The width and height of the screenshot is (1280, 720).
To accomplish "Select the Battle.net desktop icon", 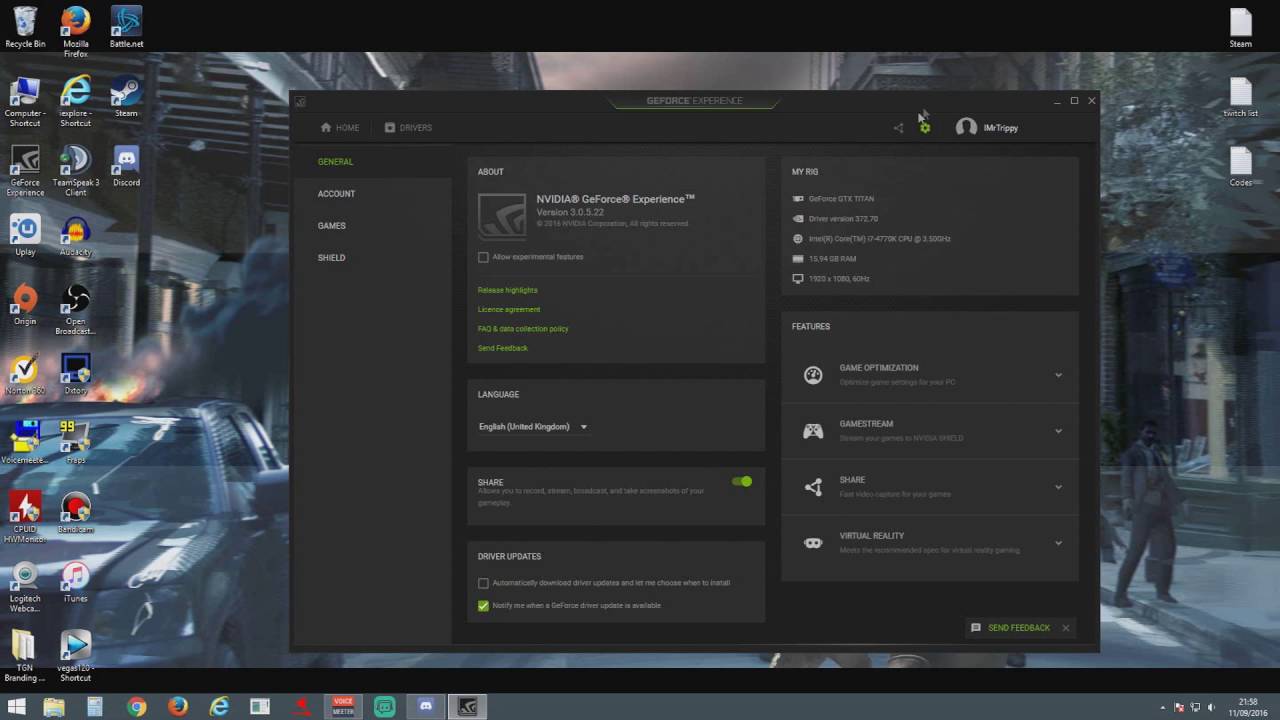I will click(x=126, y=27).
